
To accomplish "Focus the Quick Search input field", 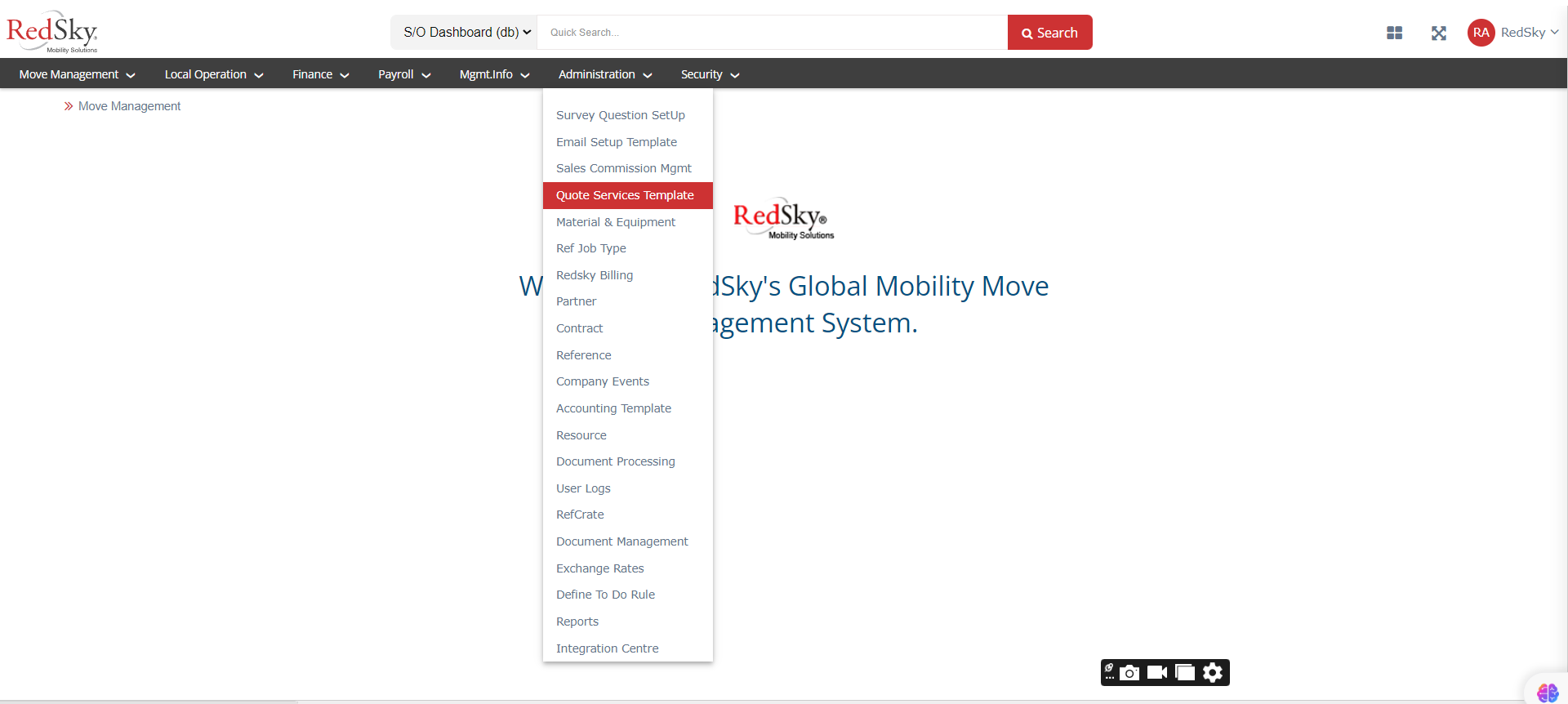I will coord(773,33).
